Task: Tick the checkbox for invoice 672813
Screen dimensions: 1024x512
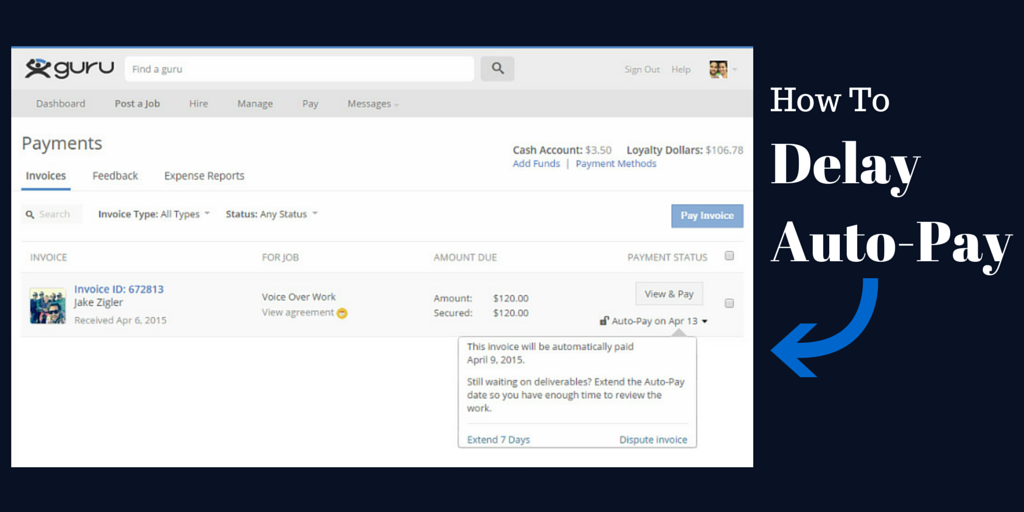Action: click(729, 303)
